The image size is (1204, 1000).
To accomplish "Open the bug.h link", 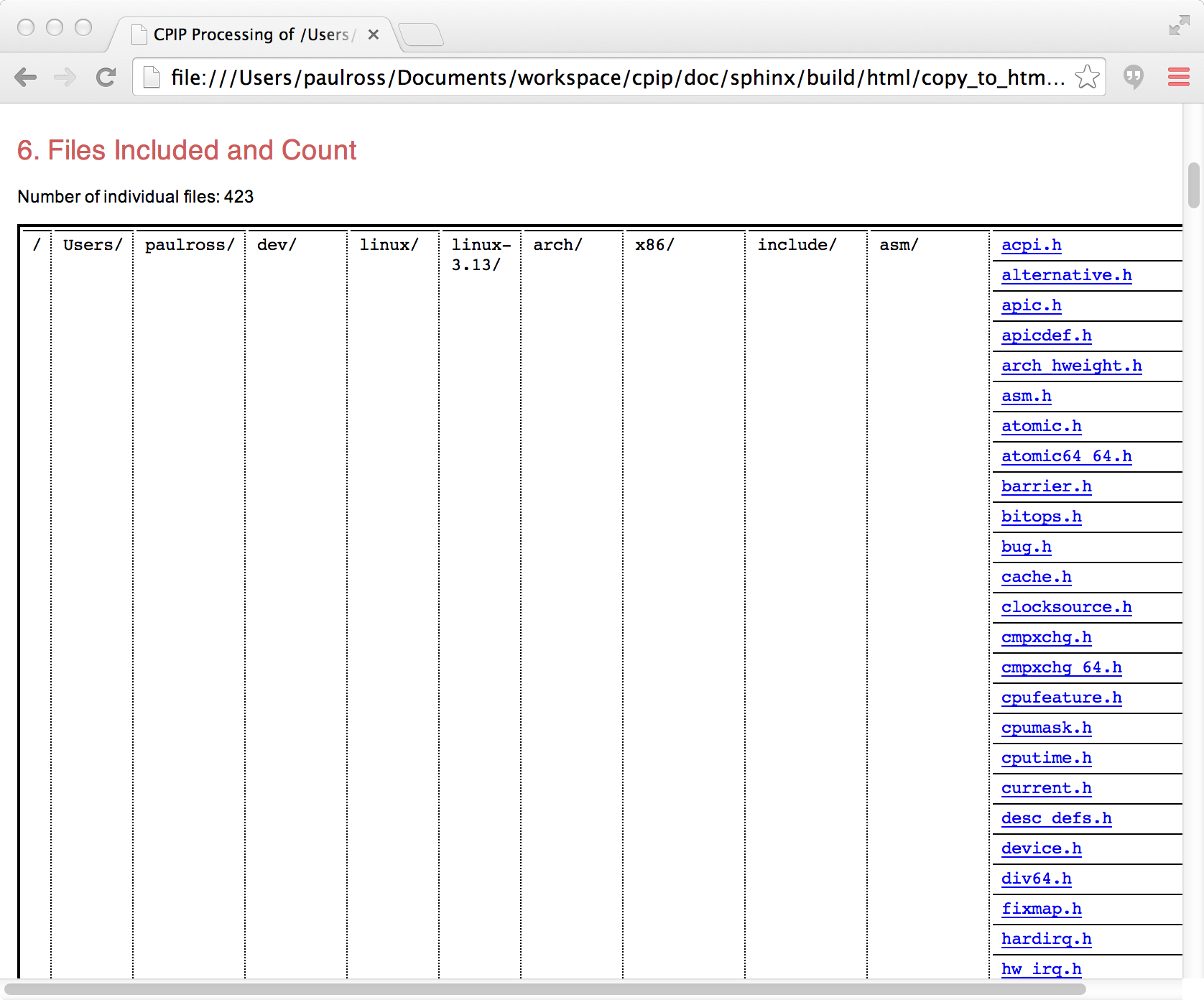I will pos(1026,547).
